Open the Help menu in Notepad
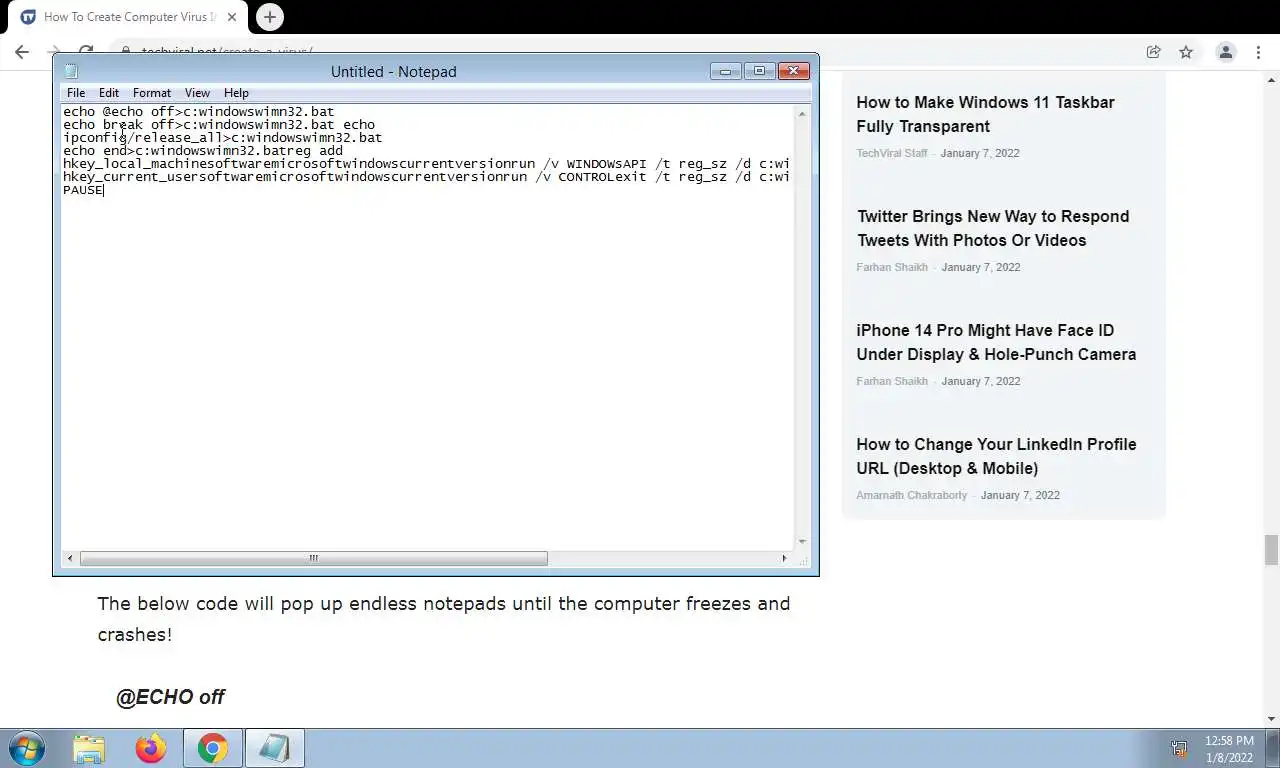1280x768 pixels. (236, 93)
